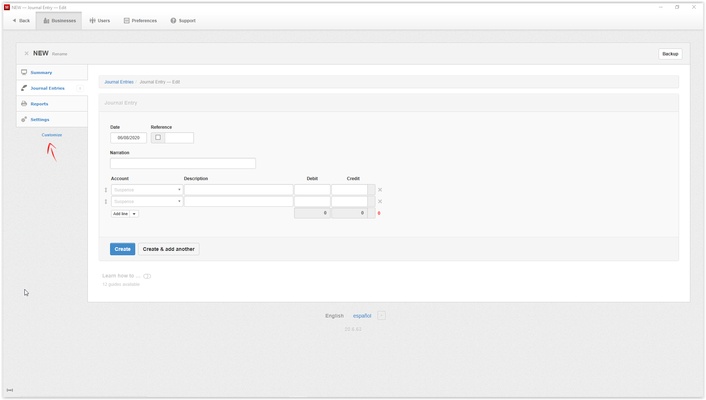Screen dimensions: 706x400
Task: Expand the Add line dropdown arrow
Action: tap(134, 214)
